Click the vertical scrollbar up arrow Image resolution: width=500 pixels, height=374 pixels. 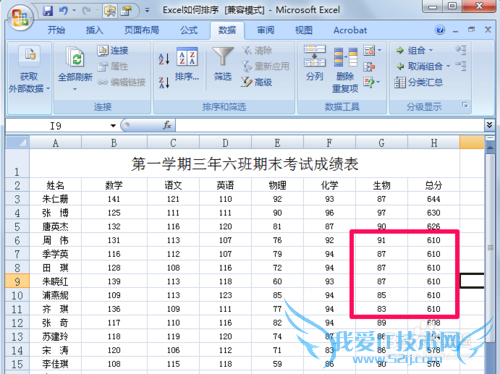coord(490,147)
